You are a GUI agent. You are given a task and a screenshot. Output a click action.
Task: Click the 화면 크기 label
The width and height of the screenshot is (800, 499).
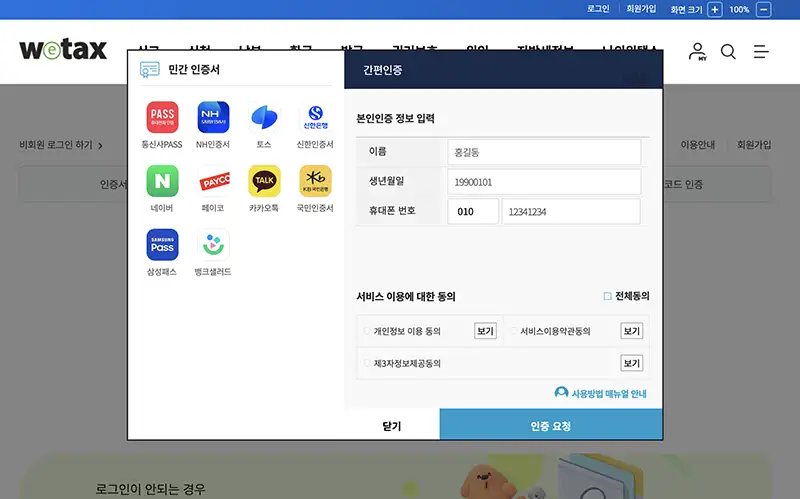point(686,10)
